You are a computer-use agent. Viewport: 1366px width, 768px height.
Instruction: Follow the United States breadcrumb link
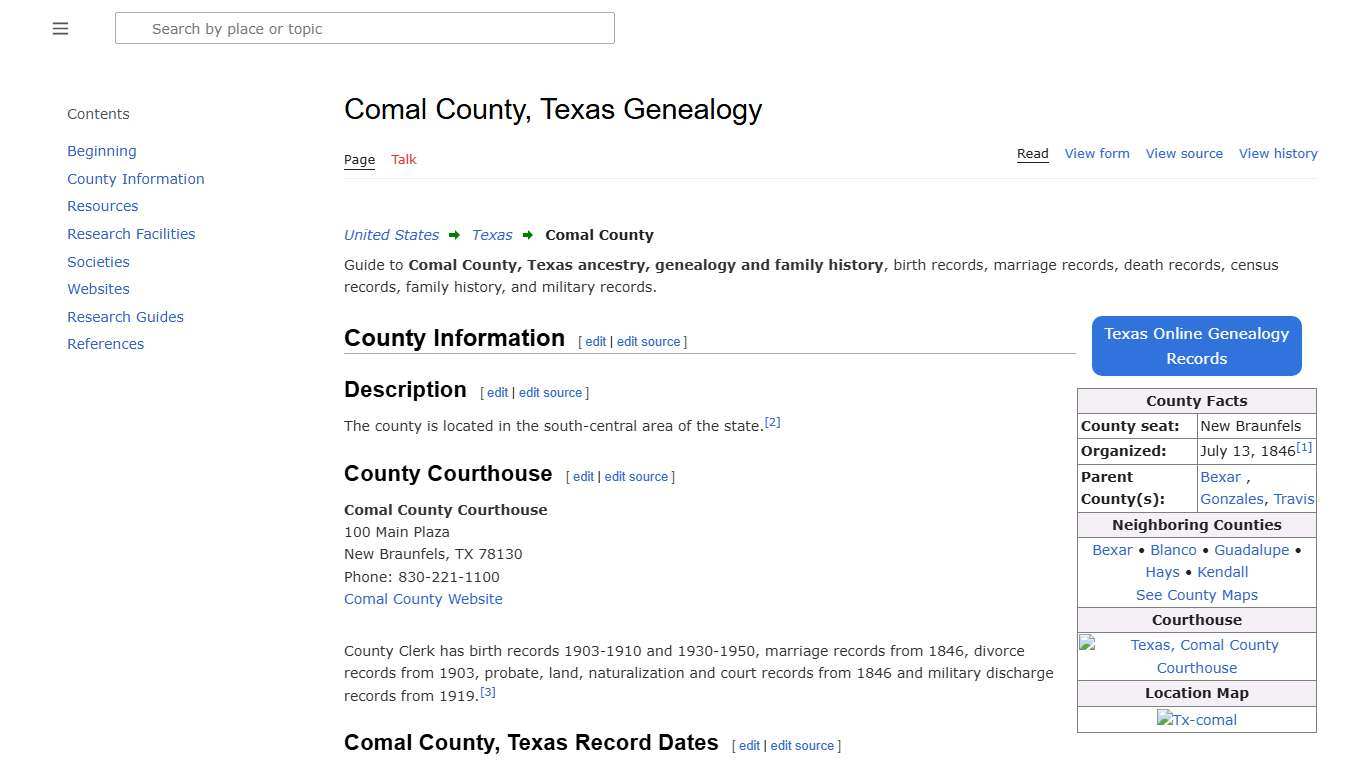coord(391,234)
